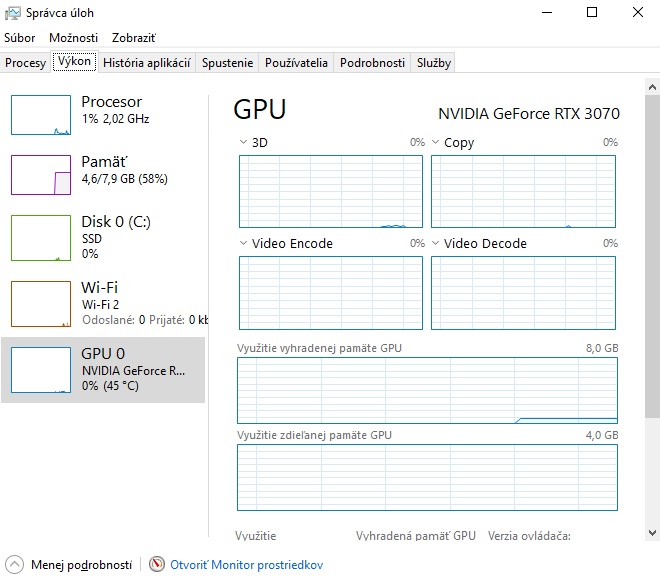The width and height of the screenshot is (660, 581).
Task: Switch to the Služby tab
Action: 434,63
